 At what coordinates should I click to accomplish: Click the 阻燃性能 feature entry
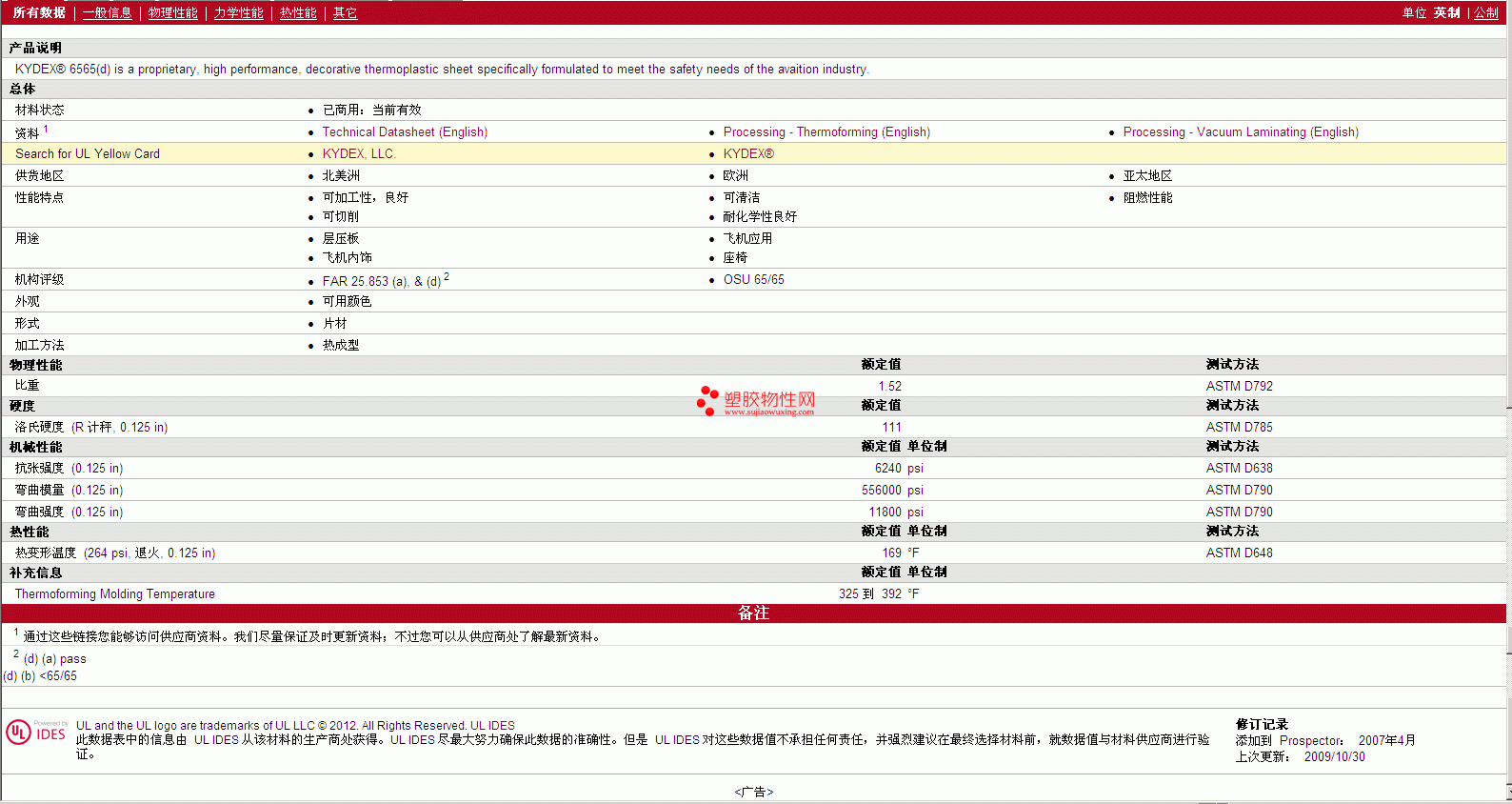tap(1147, 198)
